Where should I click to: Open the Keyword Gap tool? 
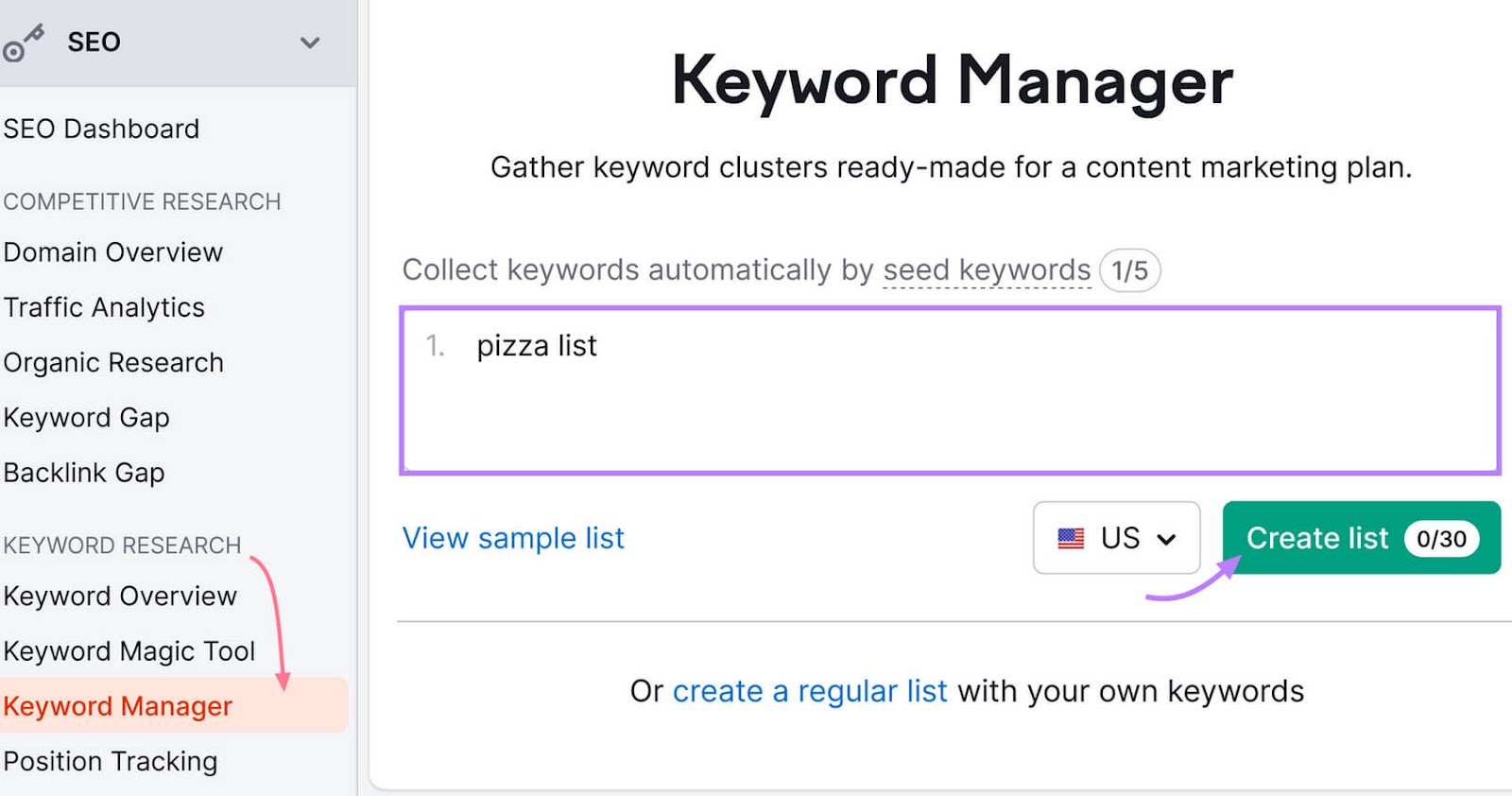[x=86, y=417]
